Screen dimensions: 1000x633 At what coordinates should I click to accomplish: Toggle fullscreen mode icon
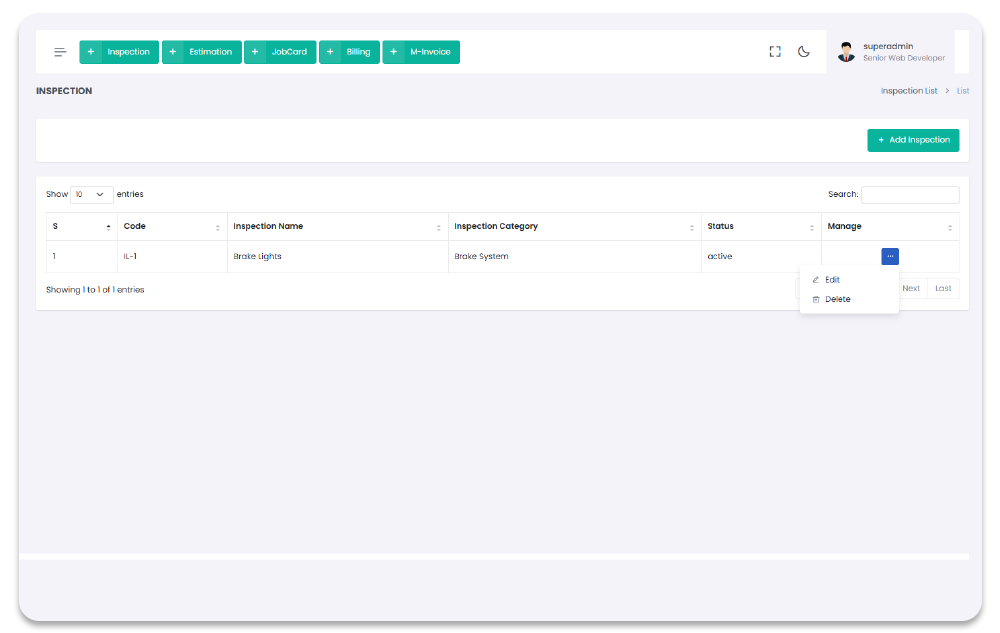coord(774,52)
